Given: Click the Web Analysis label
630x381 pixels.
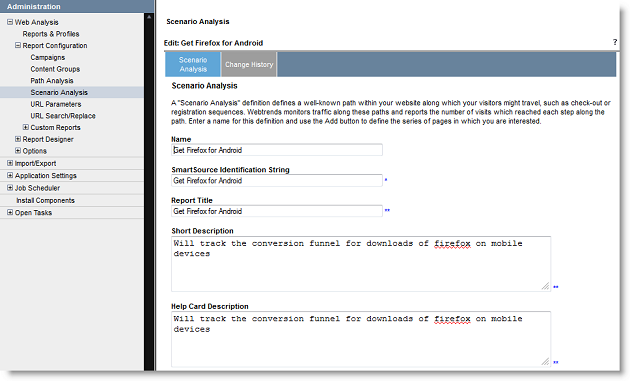Looking at the screenshot, I should pyautogui.click(x=37, y=22).
